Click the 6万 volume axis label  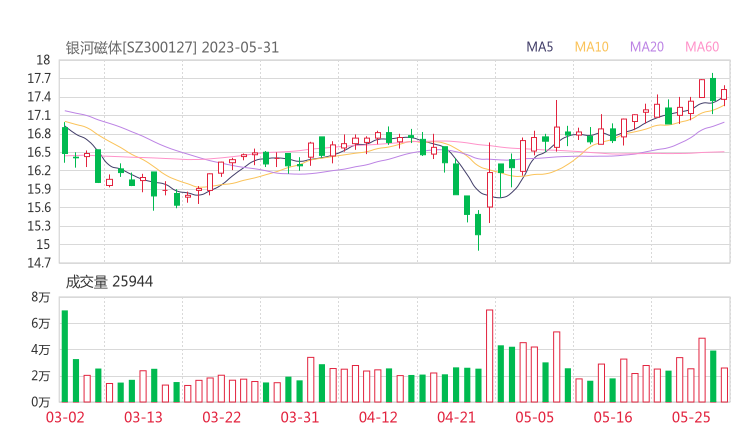coord(41,323)
